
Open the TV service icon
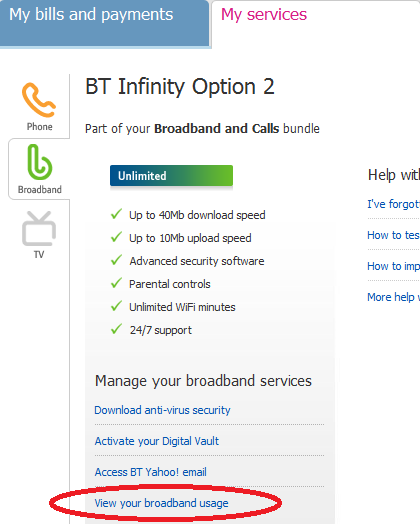[39, 229]
